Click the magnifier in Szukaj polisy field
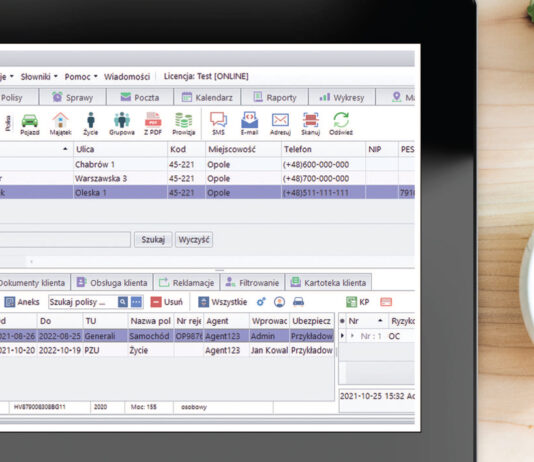Screen dimensions: 534x462 coord(123,302)
